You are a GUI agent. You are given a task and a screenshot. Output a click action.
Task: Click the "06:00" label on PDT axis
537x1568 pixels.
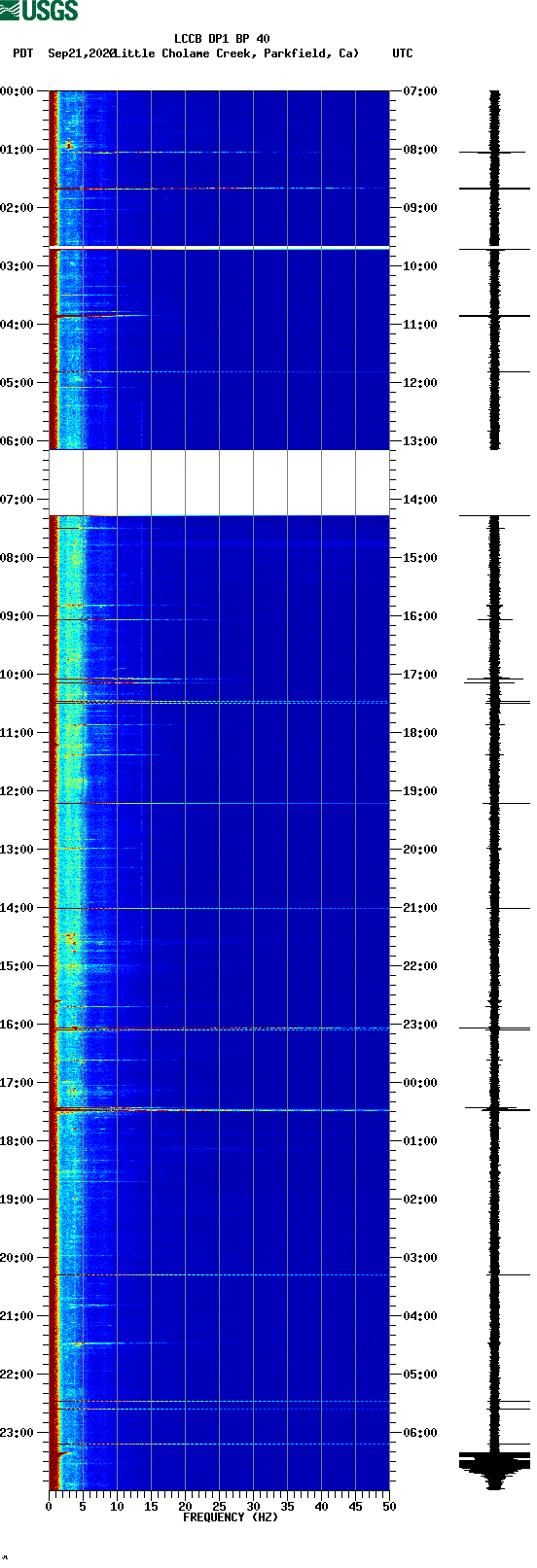(17, 441)
